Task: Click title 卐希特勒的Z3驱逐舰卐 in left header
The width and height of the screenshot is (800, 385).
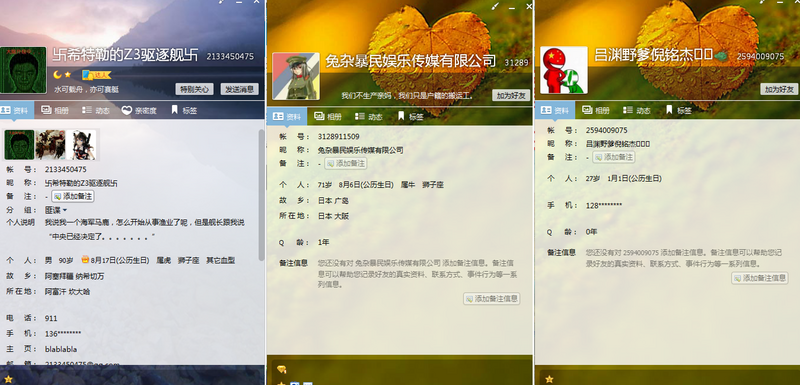Action: [126, 55]
